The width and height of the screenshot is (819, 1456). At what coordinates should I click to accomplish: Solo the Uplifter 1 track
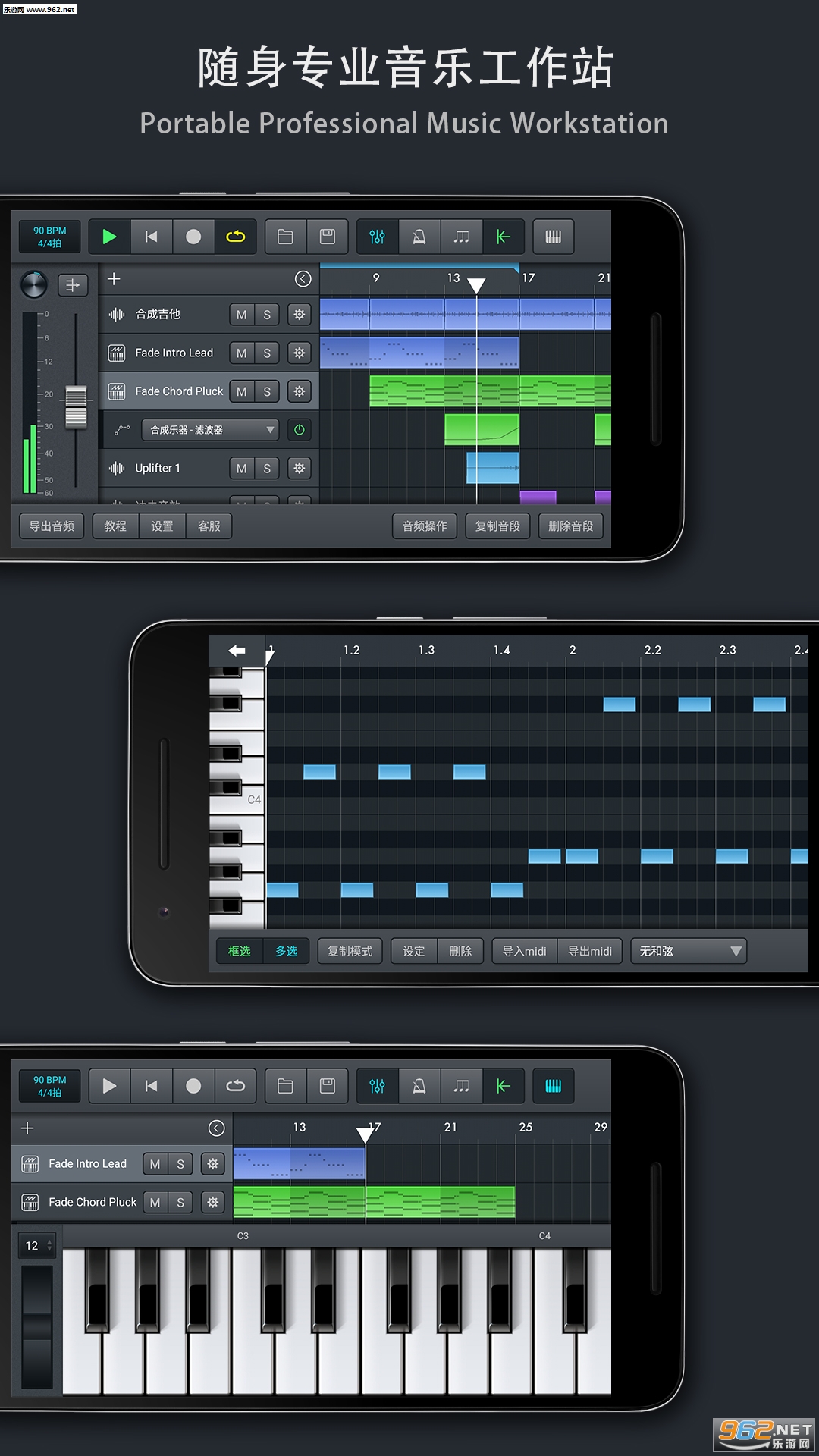click(x=267, y=469)
